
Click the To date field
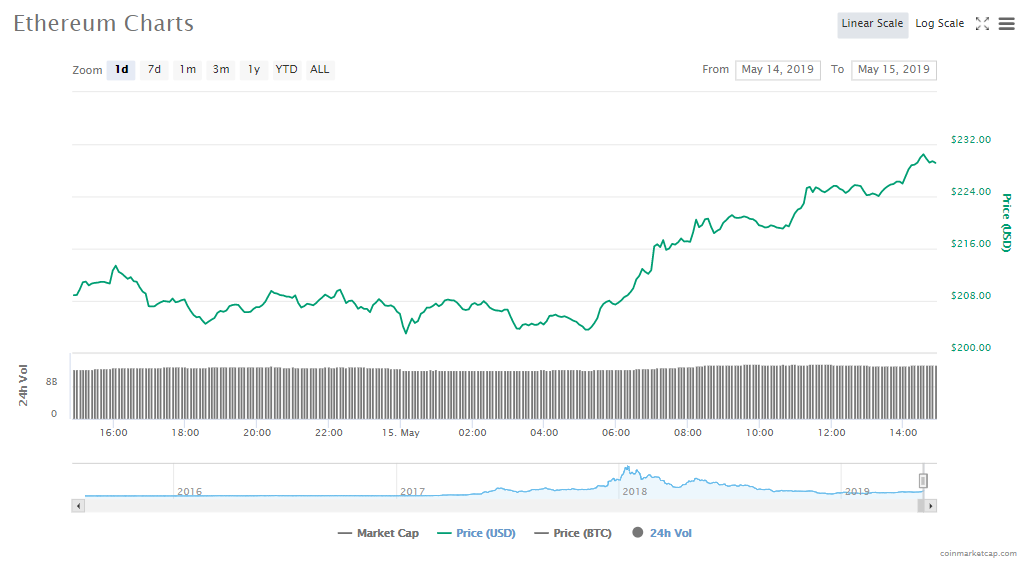[893, 70]
